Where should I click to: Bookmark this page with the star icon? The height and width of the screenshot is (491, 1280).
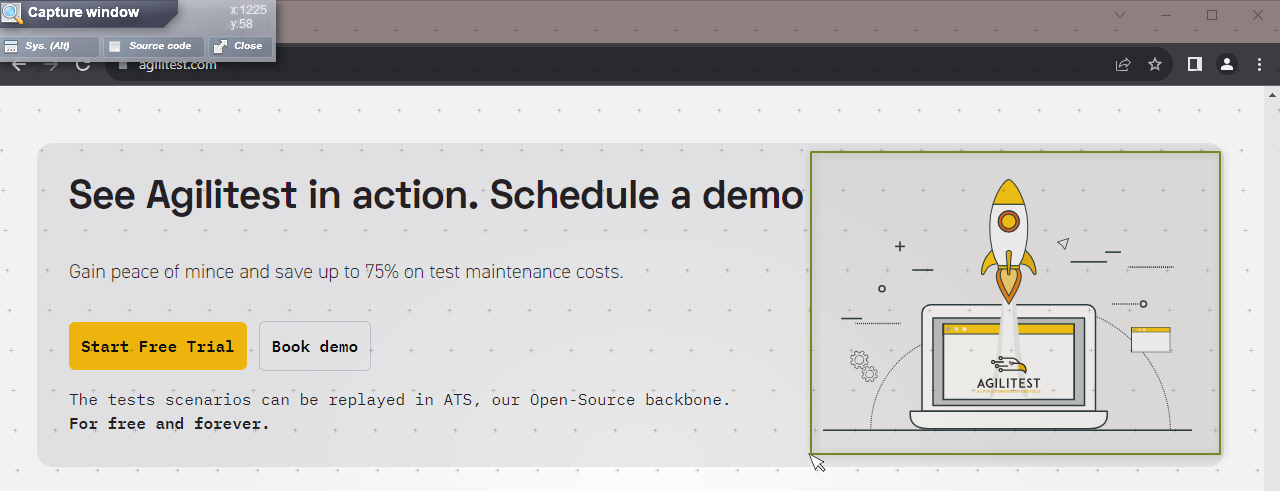[1155, 65]
